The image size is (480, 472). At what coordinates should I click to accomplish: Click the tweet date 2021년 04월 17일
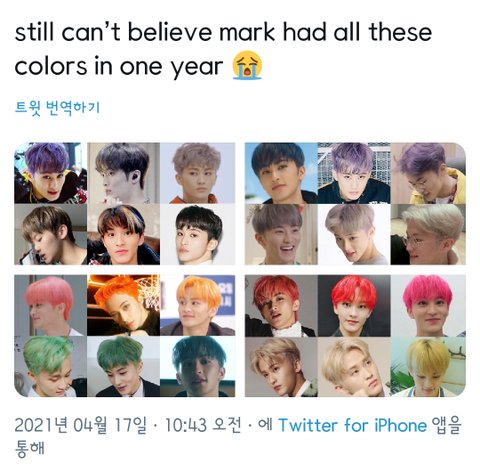tap(81, 425)
